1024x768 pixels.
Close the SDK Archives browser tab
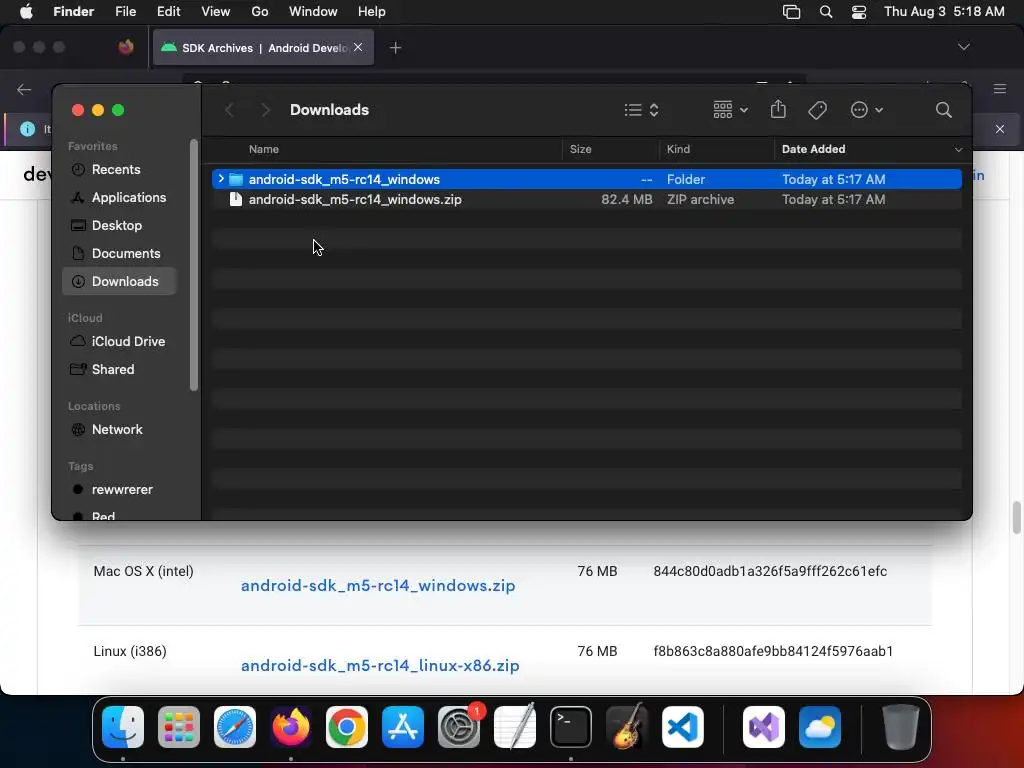pyautogui.click(x=358, y=47)
